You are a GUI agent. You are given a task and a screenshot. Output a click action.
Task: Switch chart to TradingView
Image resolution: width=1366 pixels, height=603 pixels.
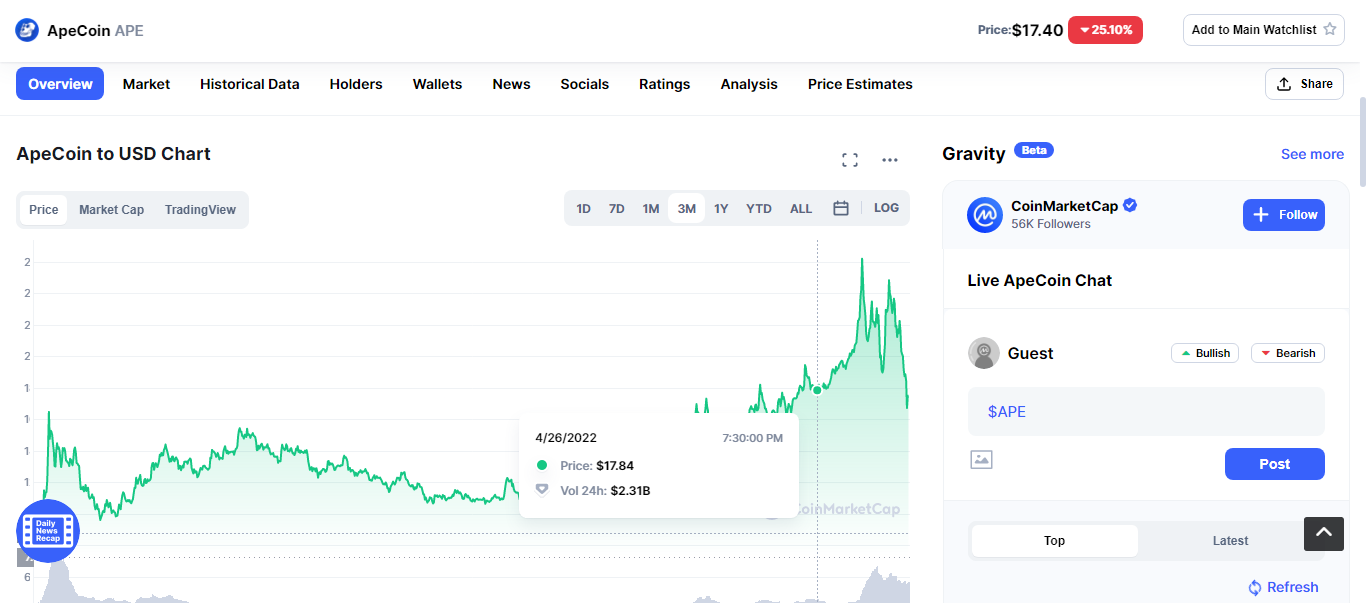(x=200, y=210)
